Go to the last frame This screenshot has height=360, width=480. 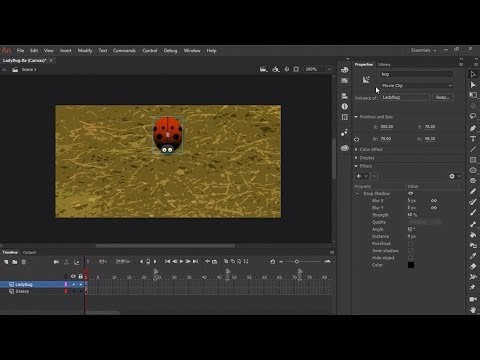pyautogui.click(x=195, y=262)
